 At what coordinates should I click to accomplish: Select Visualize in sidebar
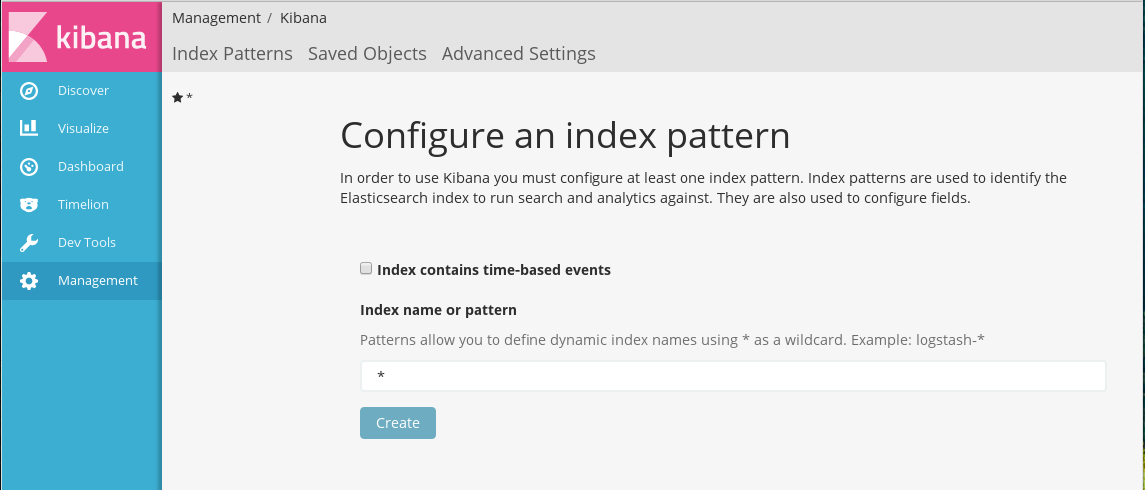(81, 129)
